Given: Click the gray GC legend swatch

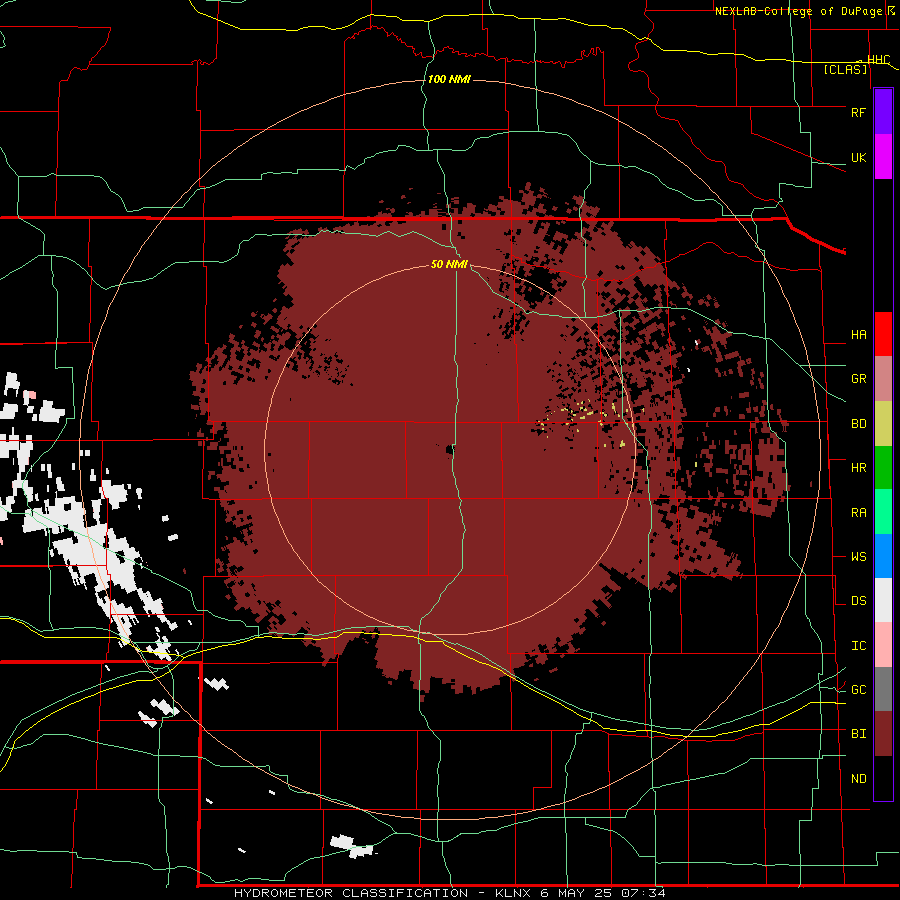Looking at the screenshot, I should [x=883, y=689].
